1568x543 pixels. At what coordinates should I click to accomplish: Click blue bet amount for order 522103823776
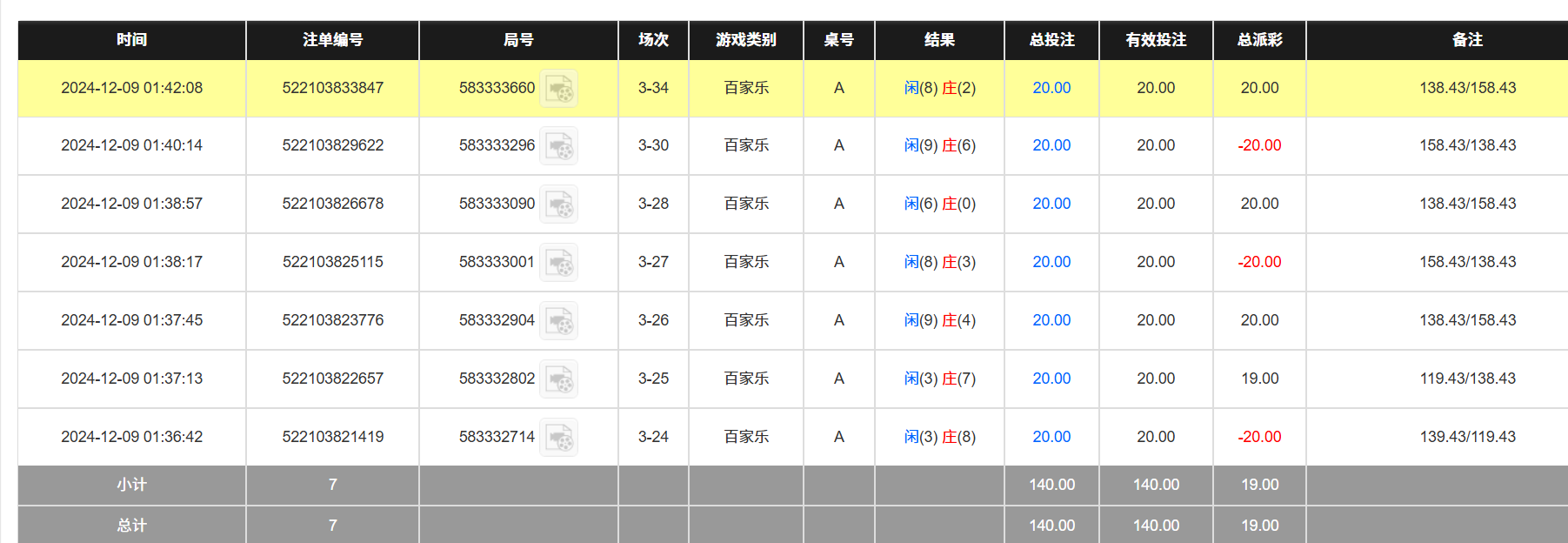[x=1051, y=320]
